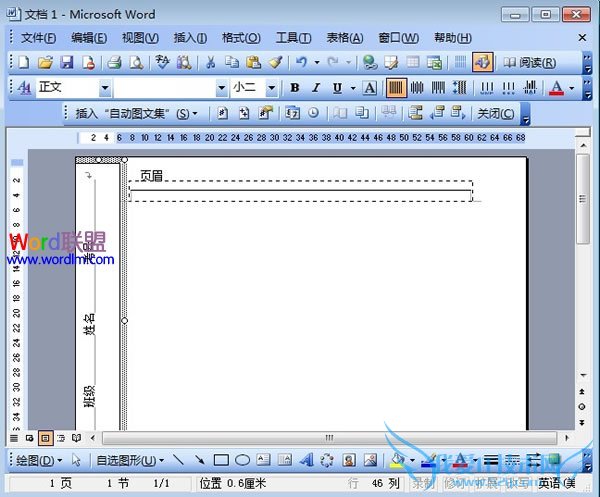Switch between header and footer

click(415, 113)
